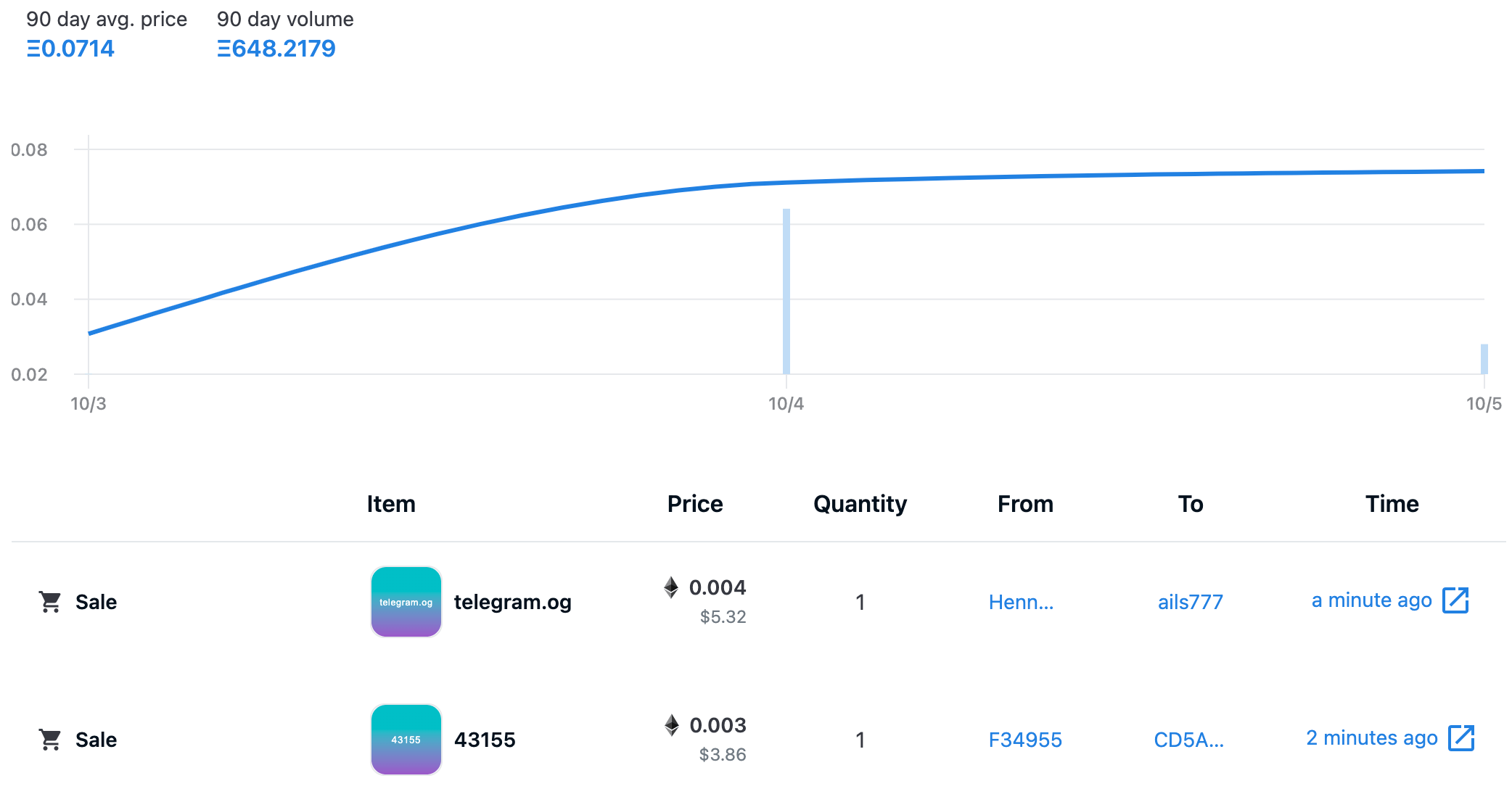Click the 90 day volume value Ξ648.2179

click(x=276, y=49)
